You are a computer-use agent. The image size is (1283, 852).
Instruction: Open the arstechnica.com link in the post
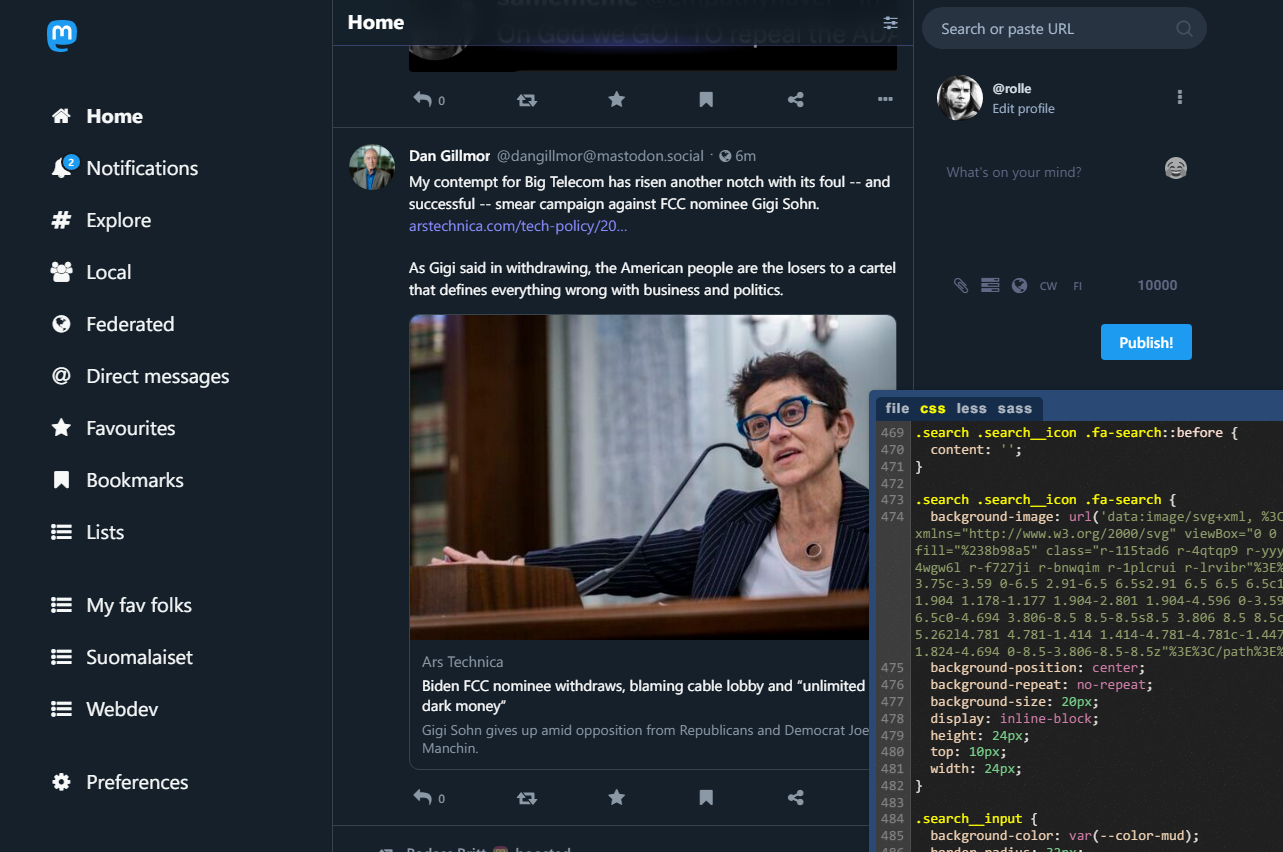518,226
